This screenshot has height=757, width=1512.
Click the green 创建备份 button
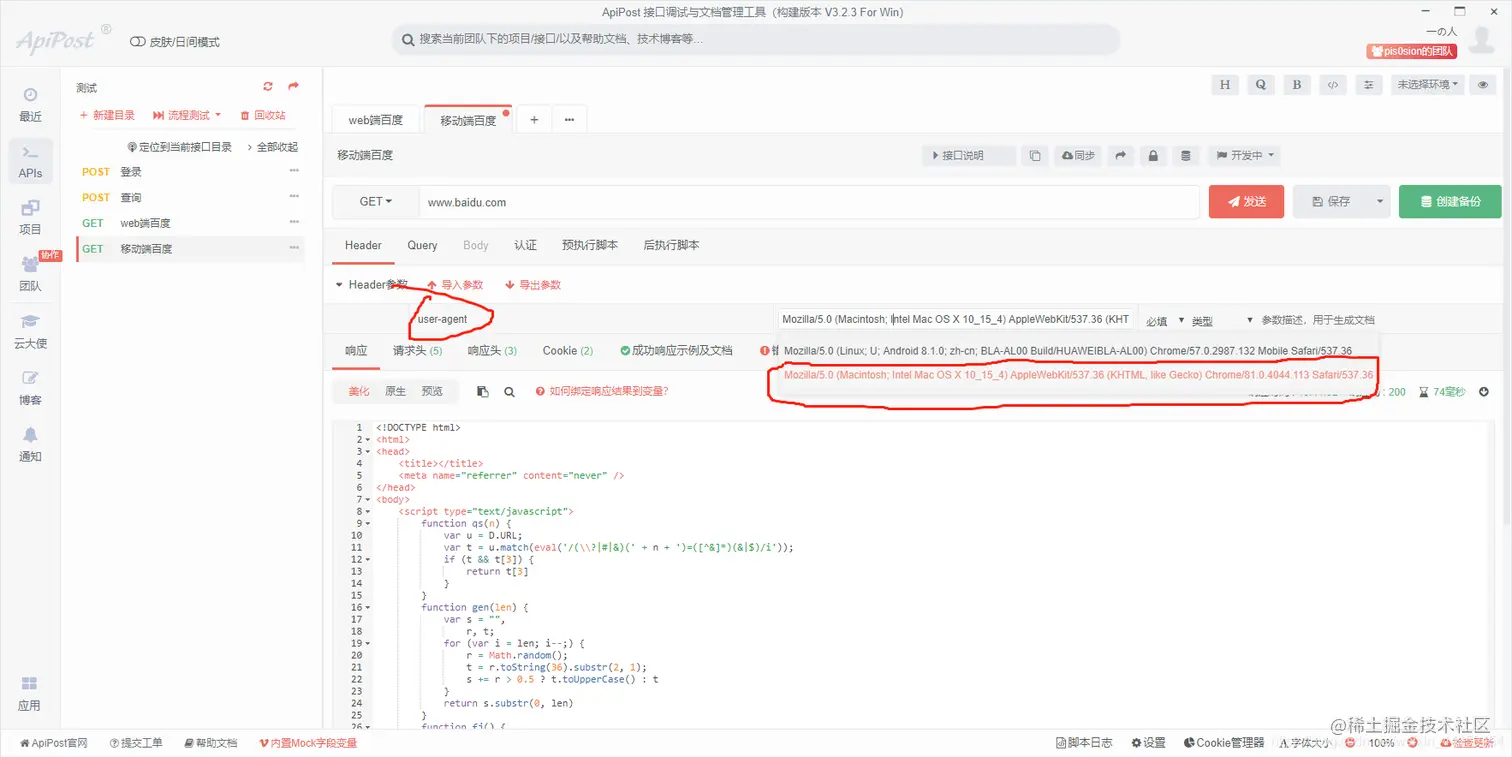[x=1451, y=202]
